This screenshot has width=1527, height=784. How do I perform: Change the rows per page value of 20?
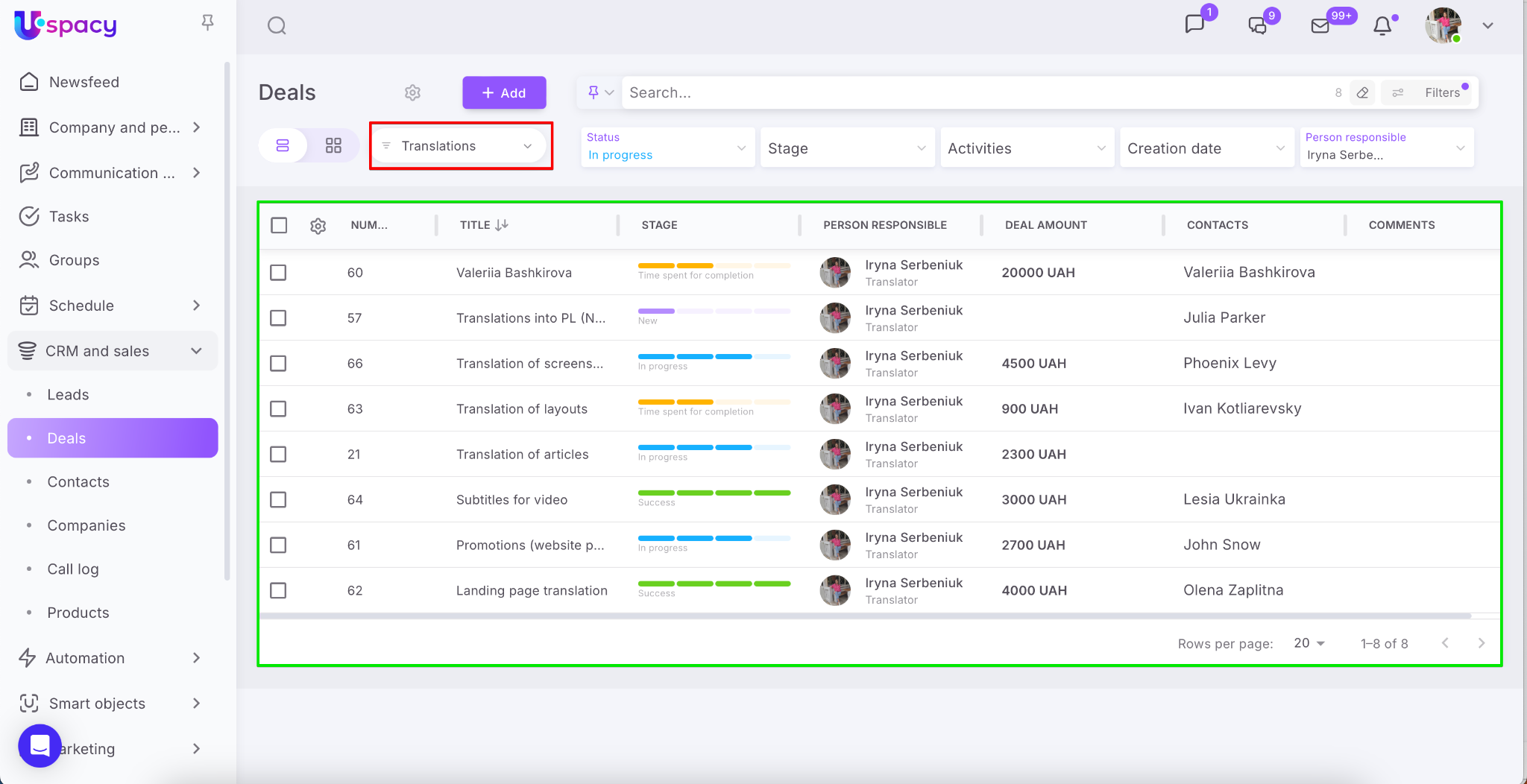1309,643
